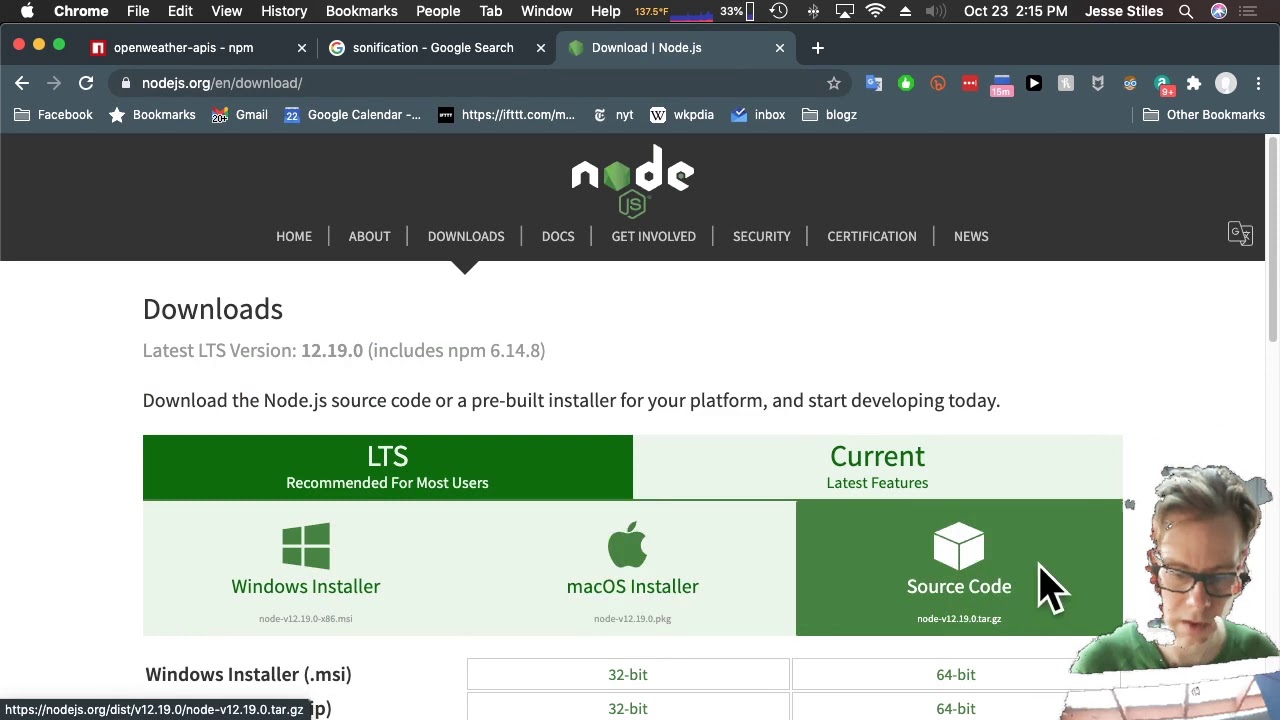
Task: Download the Source Code tarball
Action: [x=959, y=568]
